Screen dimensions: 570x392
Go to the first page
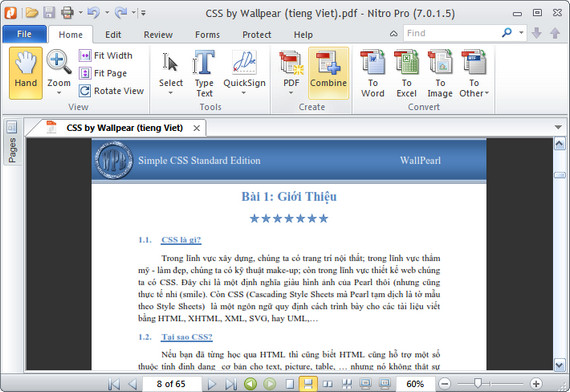coord(114,384)
